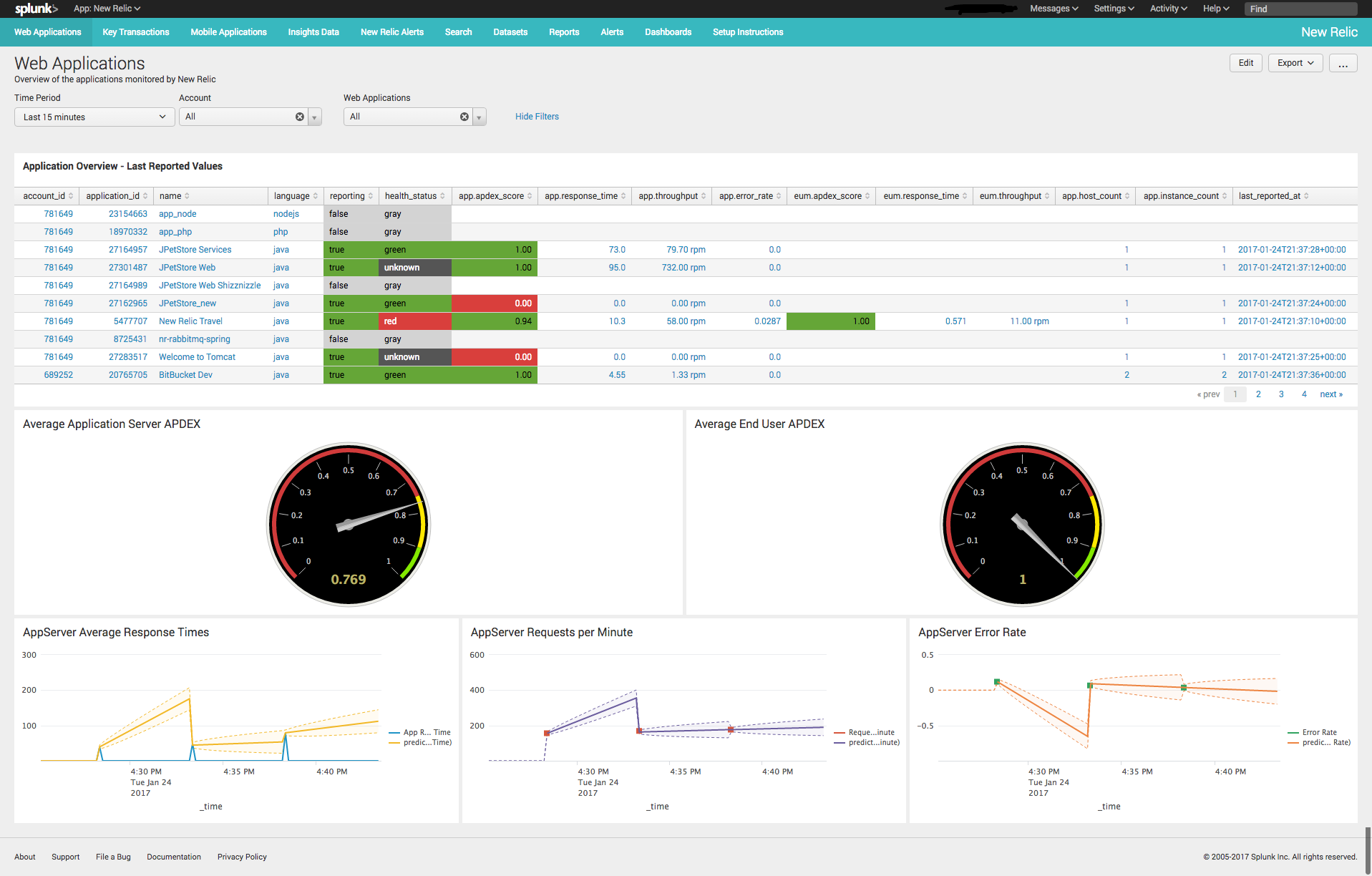Screen dimensions: 1372x876
Task: Expand the Account filter dropdown arrow
Action: (x=314, y=117)
